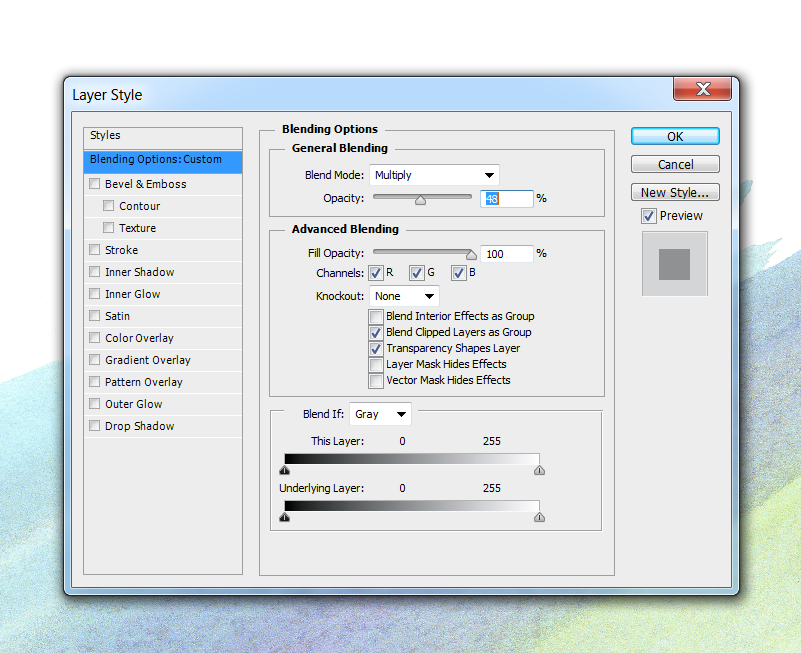Uncheck the G channel checkbox
Image resolution: width=801 pixels, height=653 pixels.
417,273
